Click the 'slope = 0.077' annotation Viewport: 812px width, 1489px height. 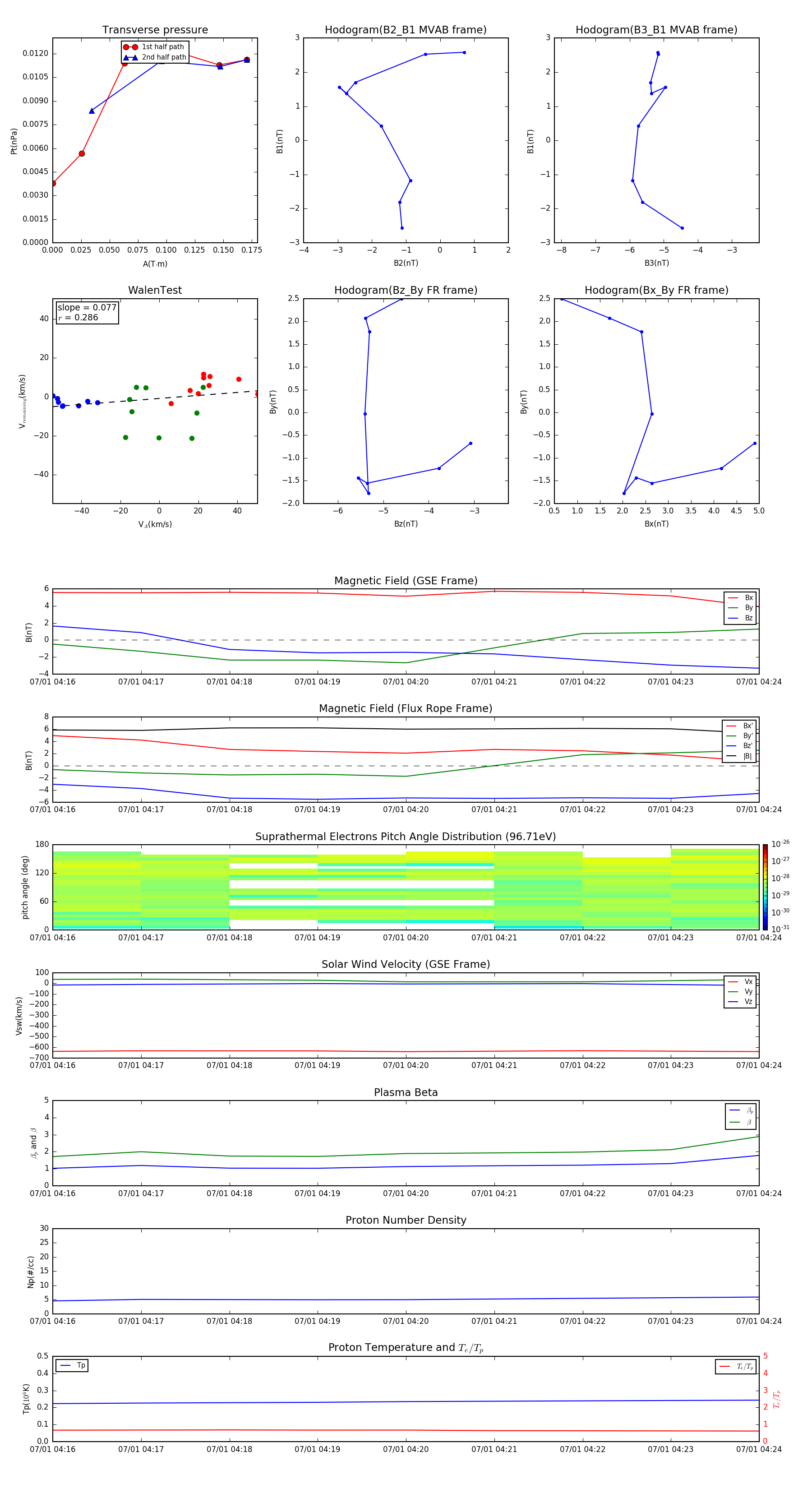[x=87, y=308]
